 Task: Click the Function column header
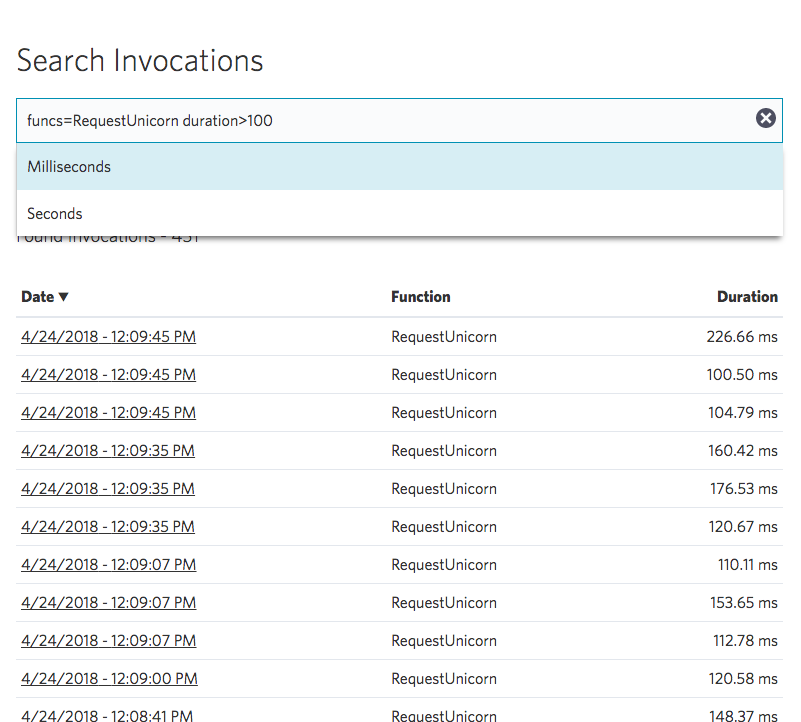[x=420, y=297]
